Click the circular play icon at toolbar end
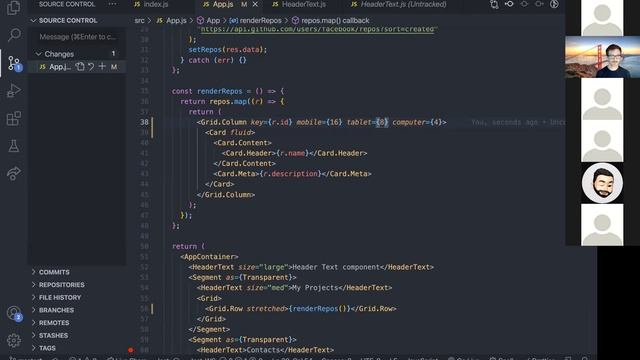This screenshot has width=640, height=360. pyautogui.click(x=554, y=4)
